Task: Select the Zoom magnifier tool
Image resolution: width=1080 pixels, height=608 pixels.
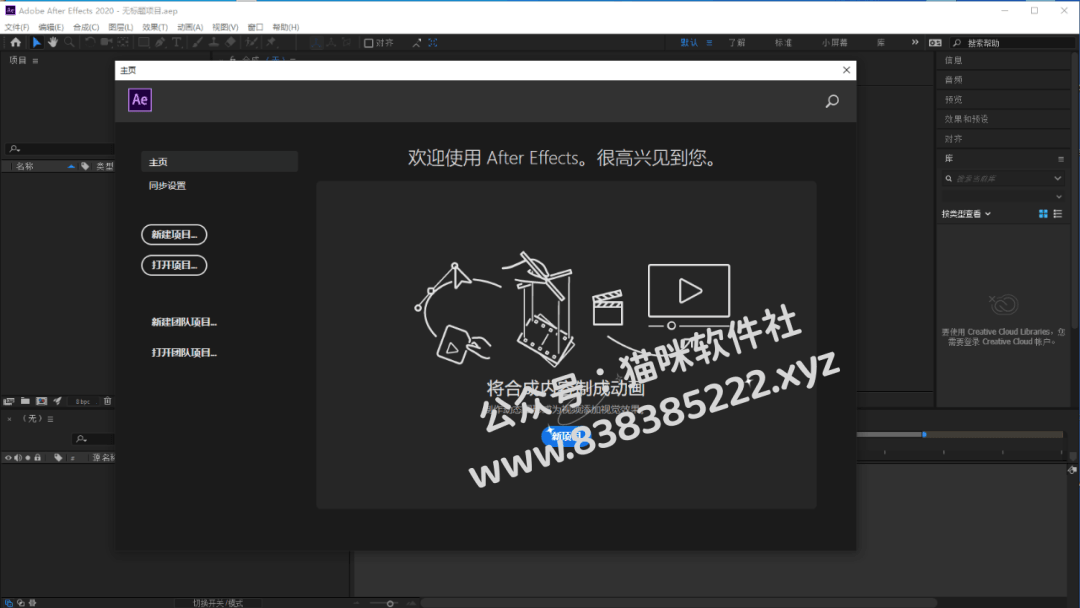Action: click(69, 43)
